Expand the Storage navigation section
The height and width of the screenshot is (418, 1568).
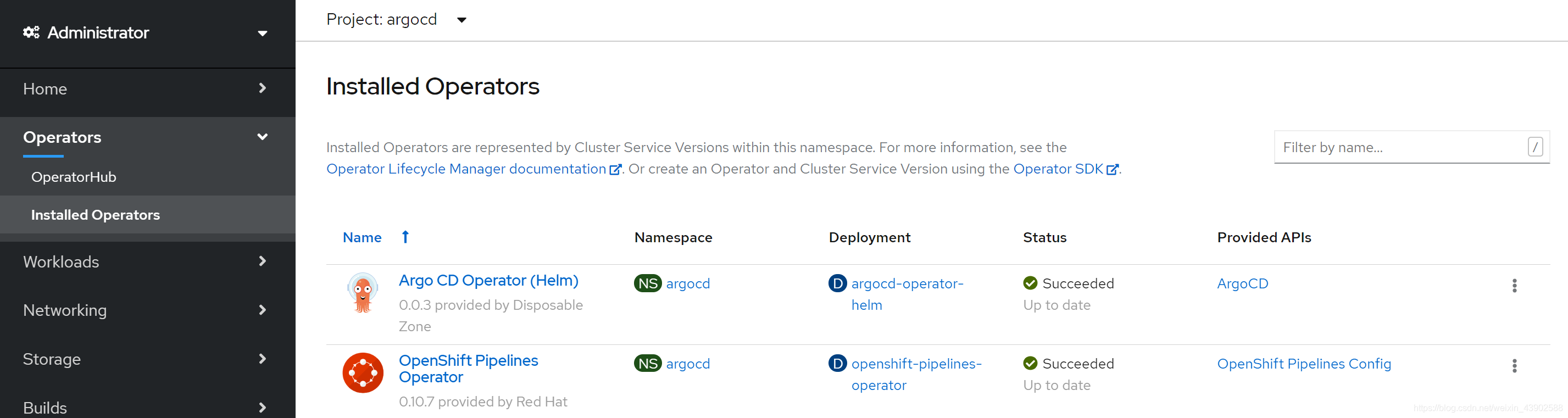click(x=147, y=359)
